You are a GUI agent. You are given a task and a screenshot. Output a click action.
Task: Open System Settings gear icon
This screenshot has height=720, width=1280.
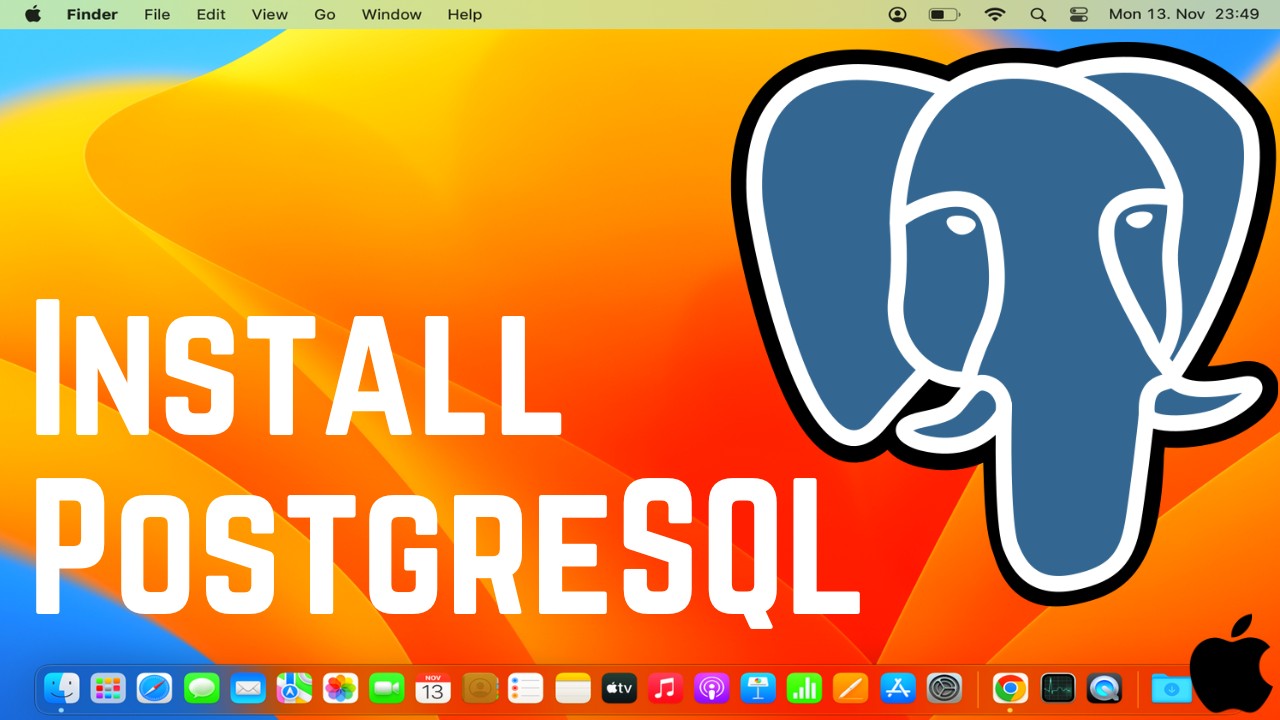pos(944,688)
